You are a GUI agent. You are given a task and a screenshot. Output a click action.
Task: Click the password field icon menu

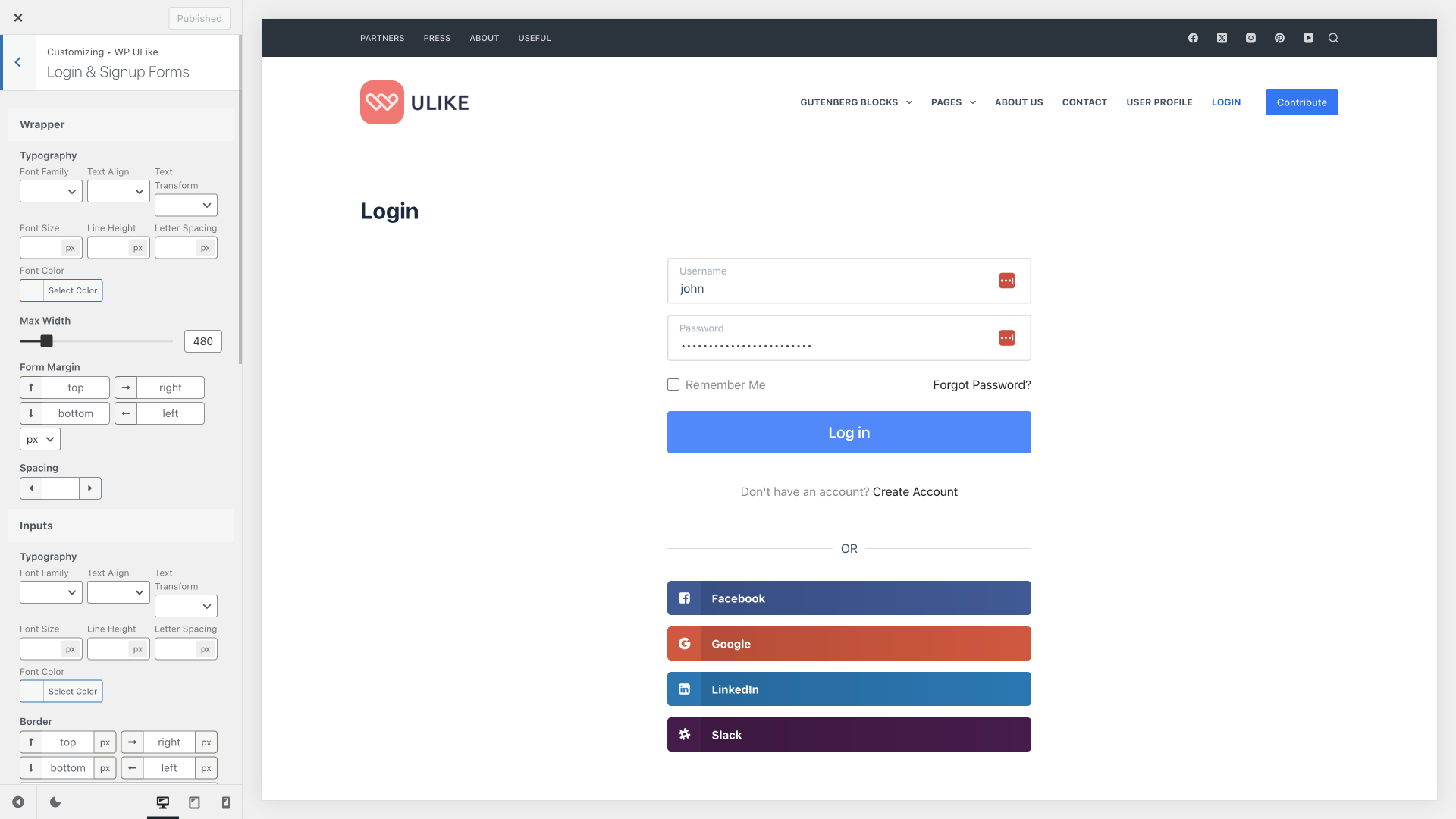click(1006, 337)
